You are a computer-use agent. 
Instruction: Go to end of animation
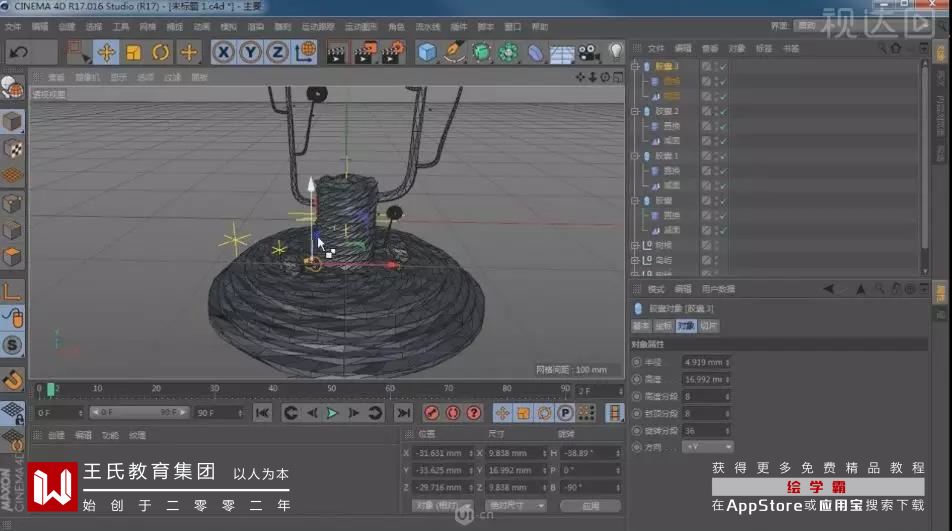[x=403, y=413]
